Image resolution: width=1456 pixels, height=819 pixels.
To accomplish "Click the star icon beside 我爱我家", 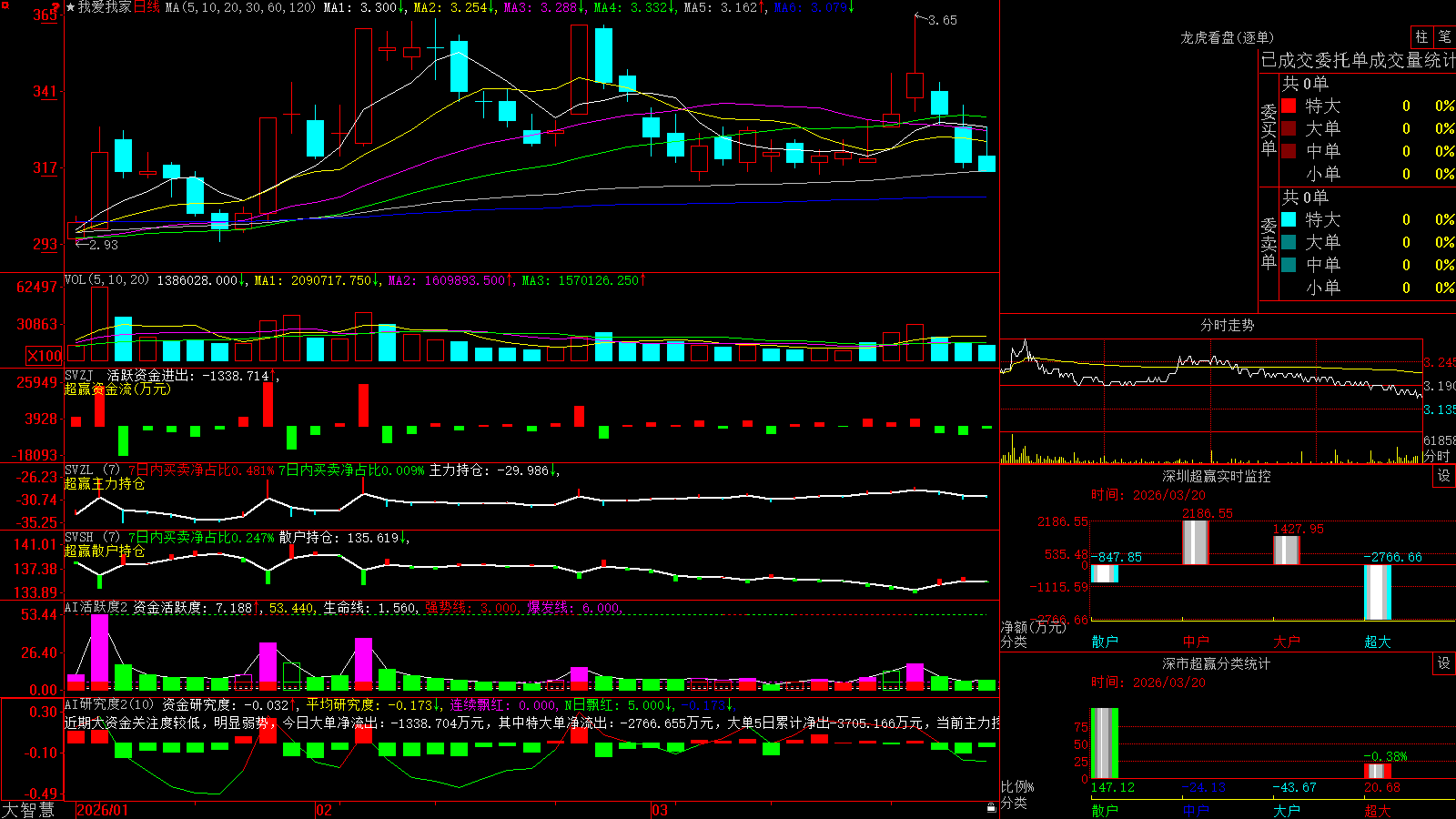I will (x=71, y=7).
